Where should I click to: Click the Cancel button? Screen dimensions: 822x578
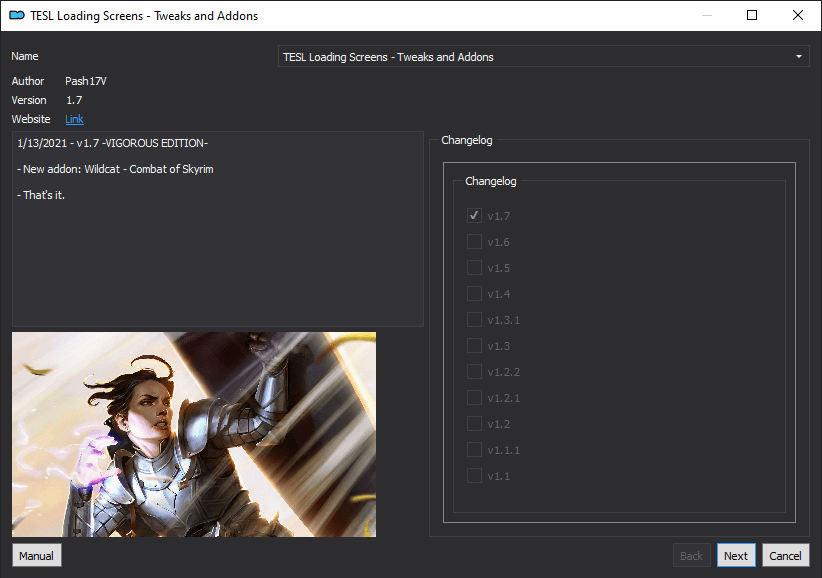coord(785,555)
